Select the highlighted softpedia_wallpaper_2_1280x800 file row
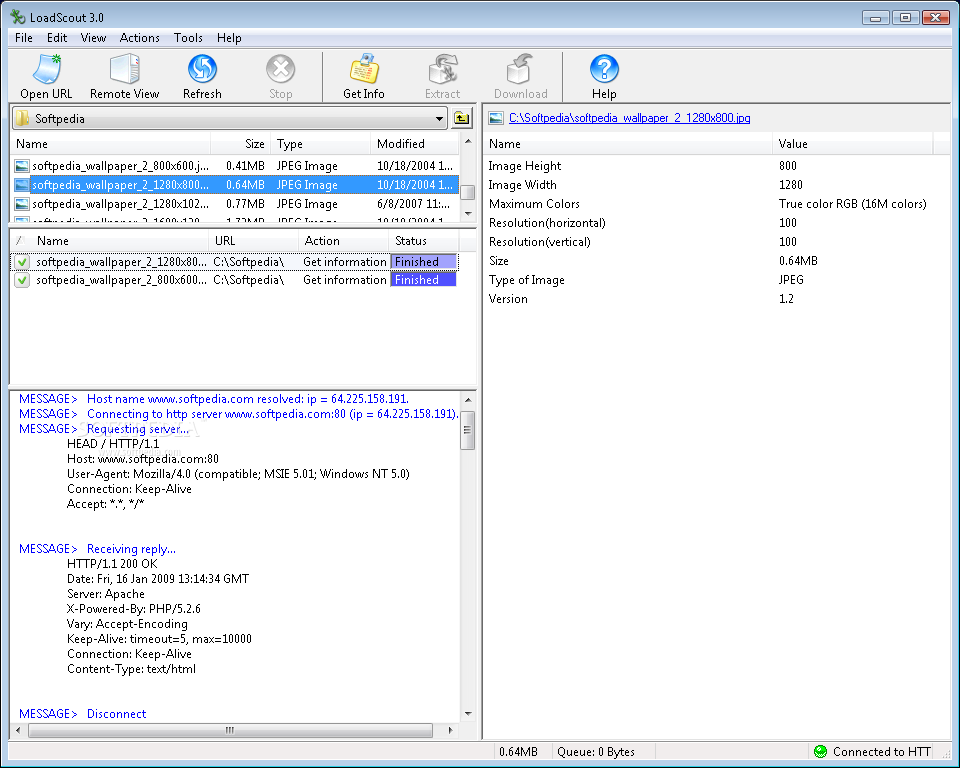 click(x=235, y=185)
